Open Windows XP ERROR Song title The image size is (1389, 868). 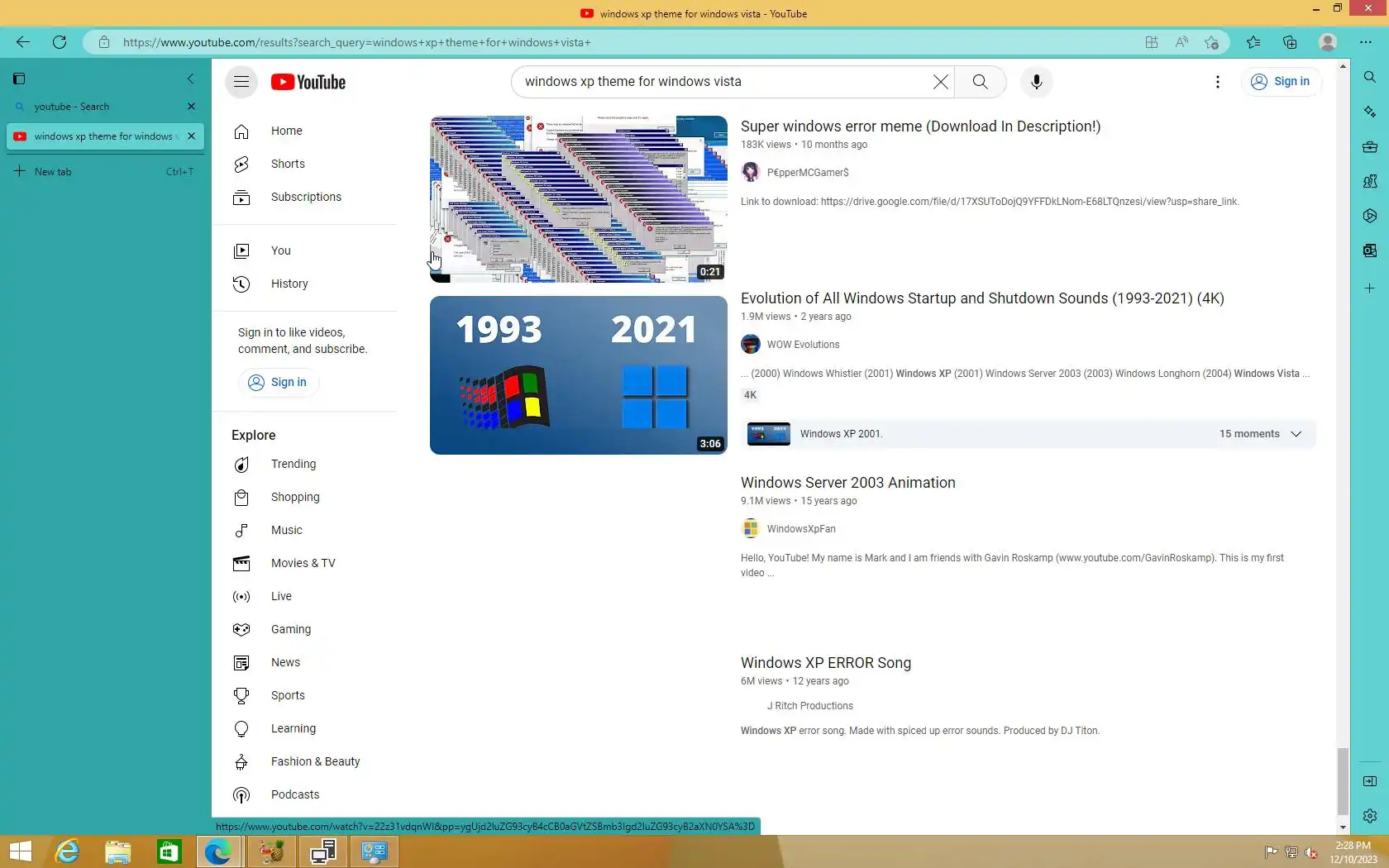point(826,663)
